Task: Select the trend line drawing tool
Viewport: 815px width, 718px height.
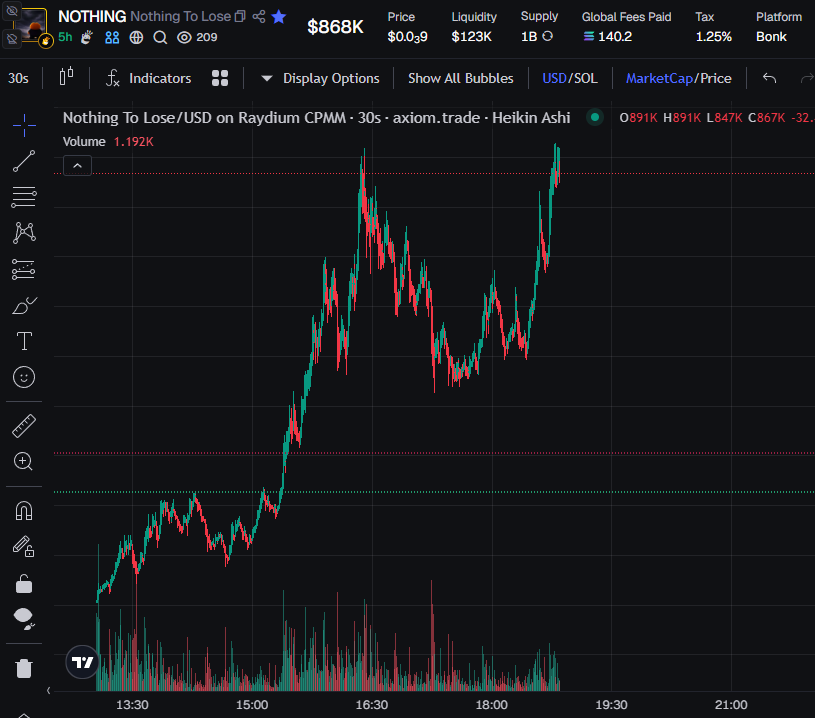Action: (24, 161)
